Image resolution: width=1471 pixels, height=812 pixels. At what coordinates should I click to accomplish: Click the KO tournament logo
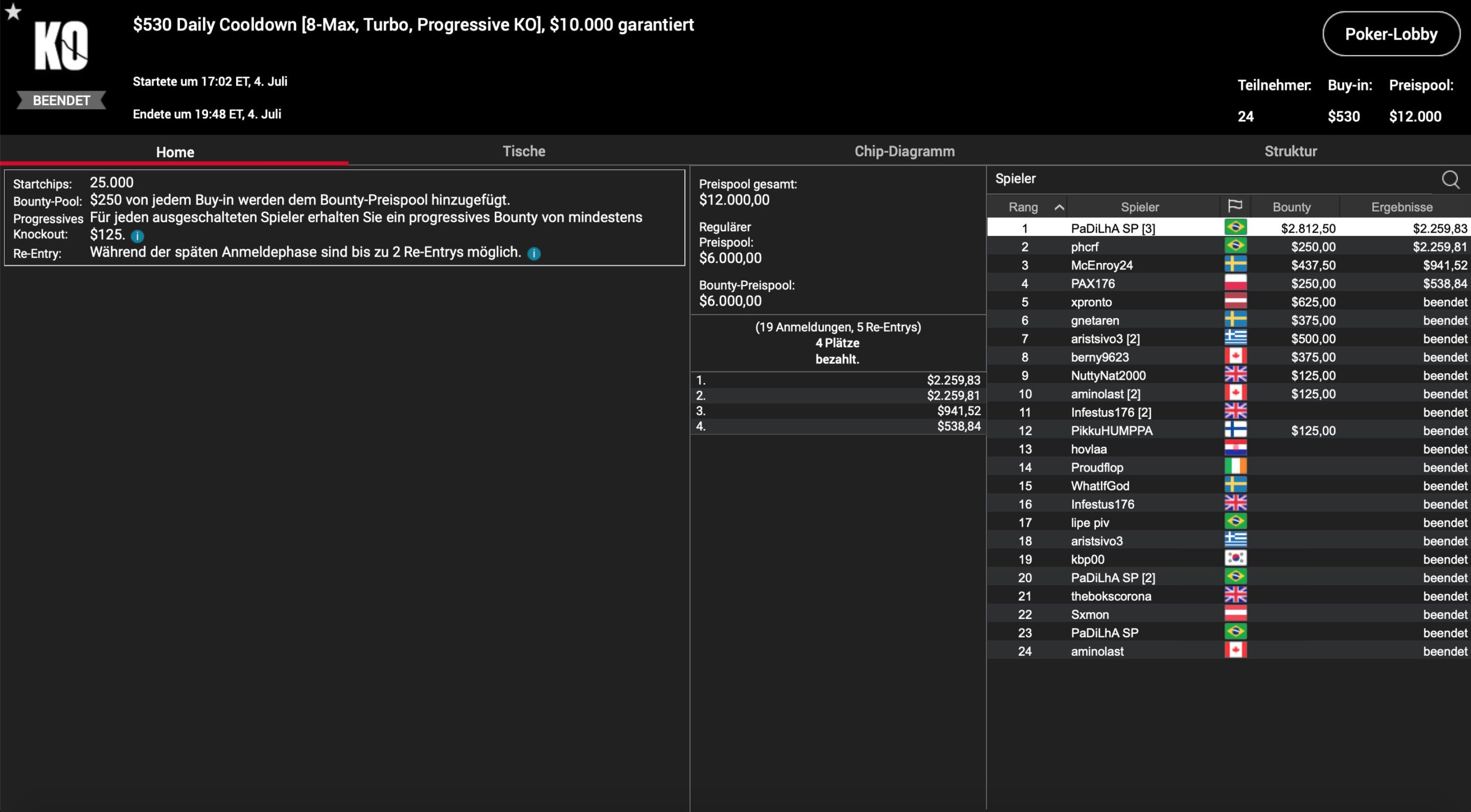(61, 46)
